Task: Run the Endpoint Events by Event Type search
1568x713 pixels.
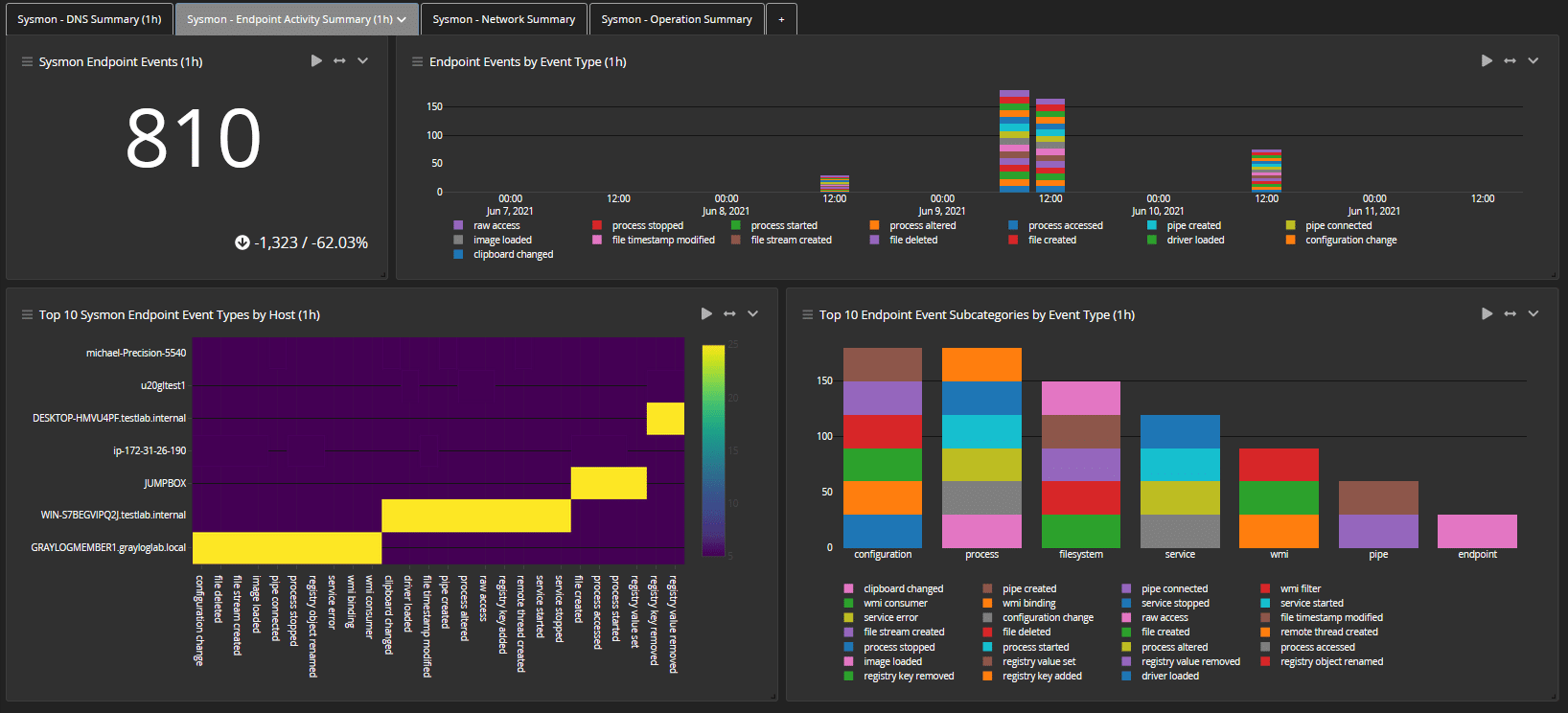Action: click(1487, 61)
